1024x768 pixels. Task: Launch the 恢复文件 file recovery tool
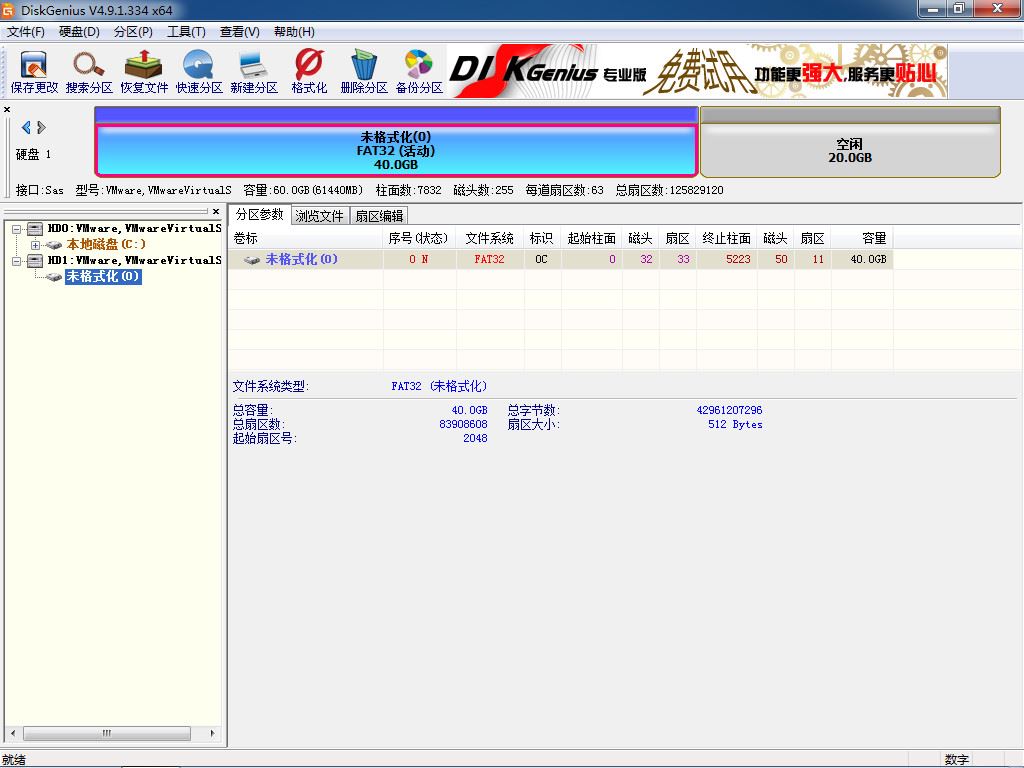pos(144,72)
